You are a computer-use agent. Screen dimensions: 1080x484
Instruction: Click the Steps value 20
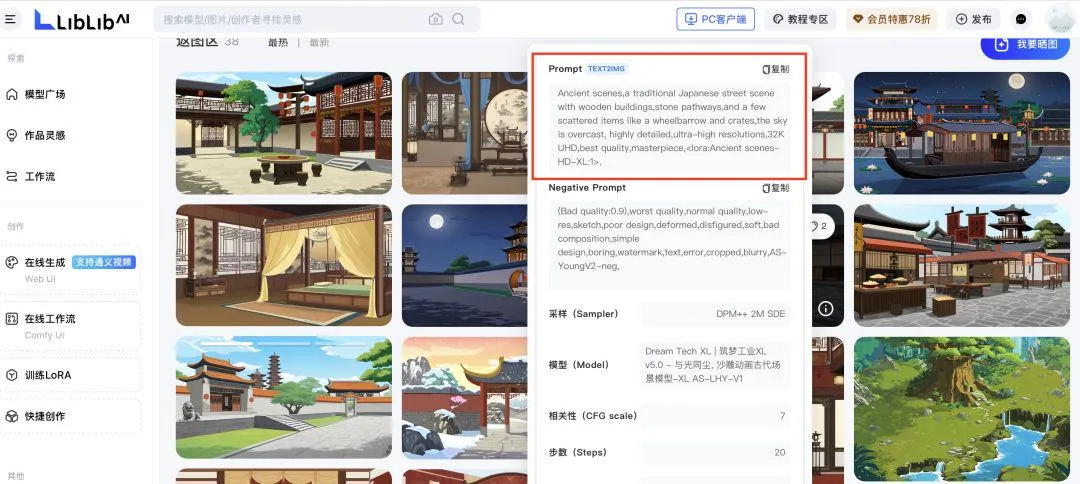click(x=780, y=452)
